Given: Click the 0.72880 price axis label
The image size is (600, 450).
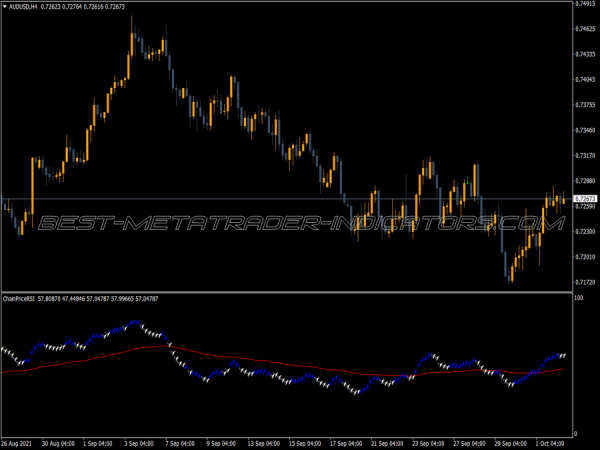Looking at the screenshot, I should [585, 181].
